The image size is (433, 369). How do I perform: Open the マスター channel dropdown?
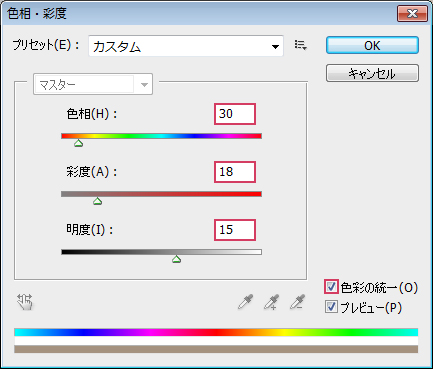[93, 84]
